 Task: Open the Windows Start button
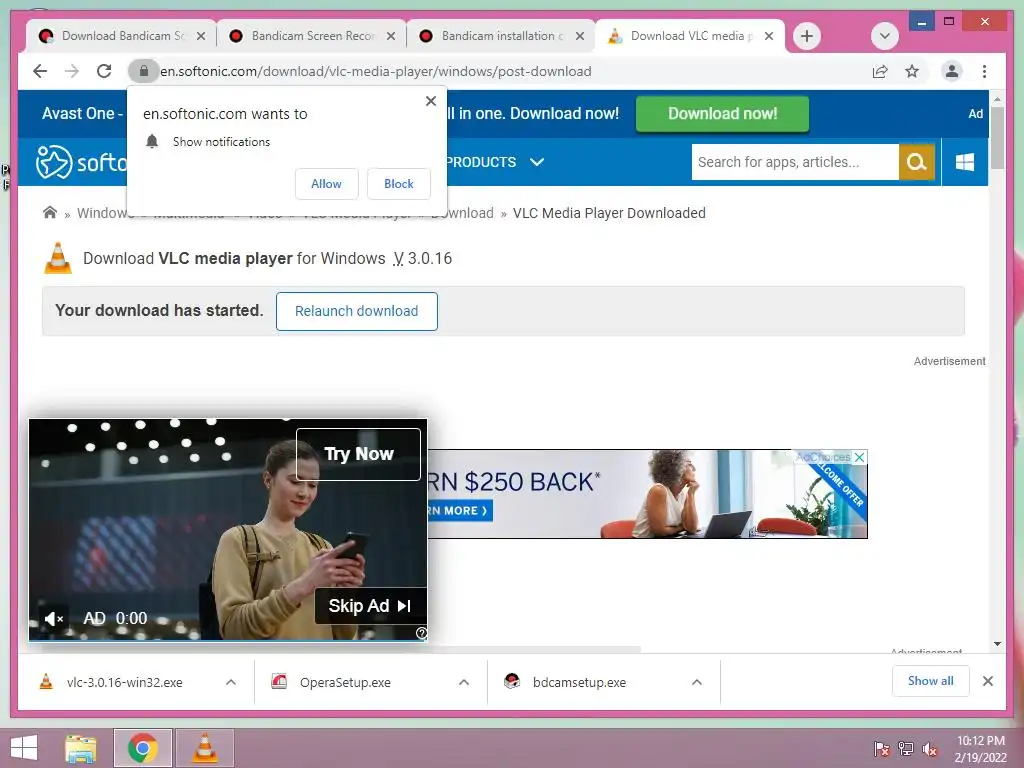click(x=24, y=748)
